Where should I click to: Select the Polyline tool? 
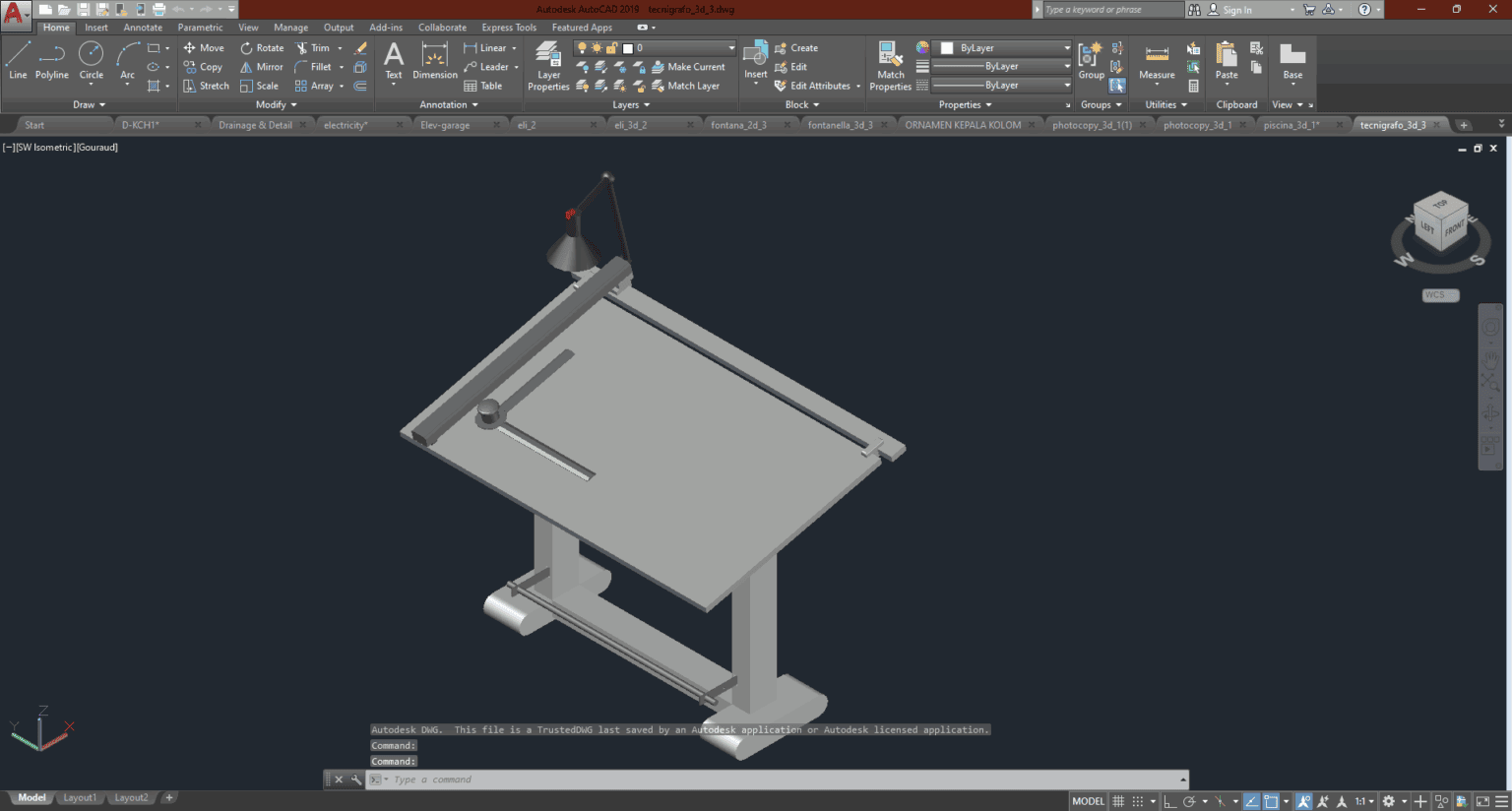point(51,61)
